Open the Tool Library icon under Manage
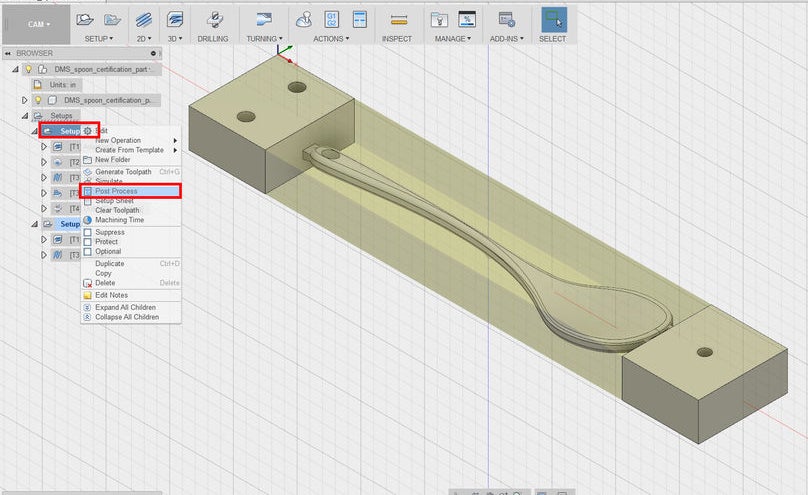808x495 pixels. (439, 20)
